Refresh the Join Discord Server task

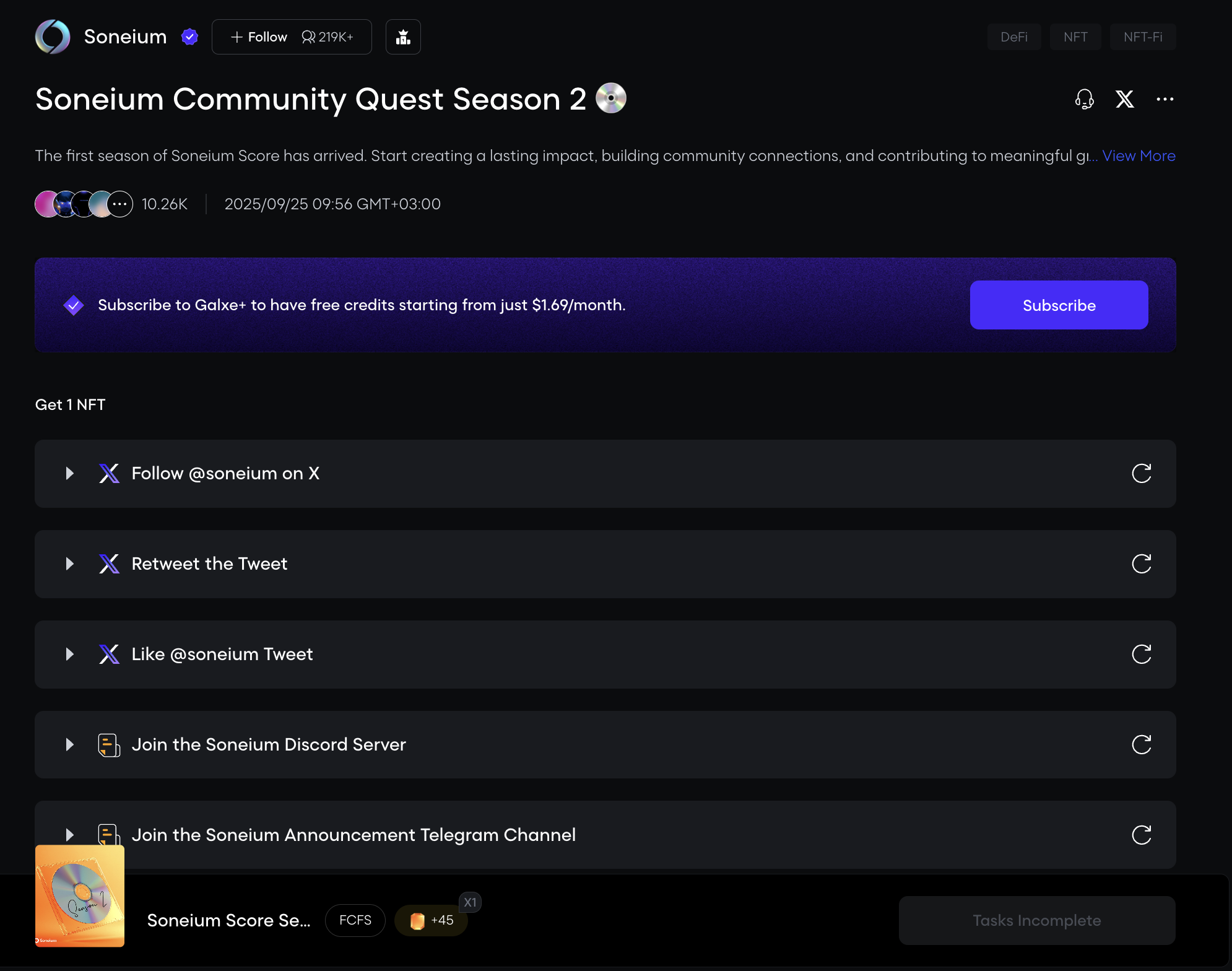pyautogui.click(x=1141, y=745)
